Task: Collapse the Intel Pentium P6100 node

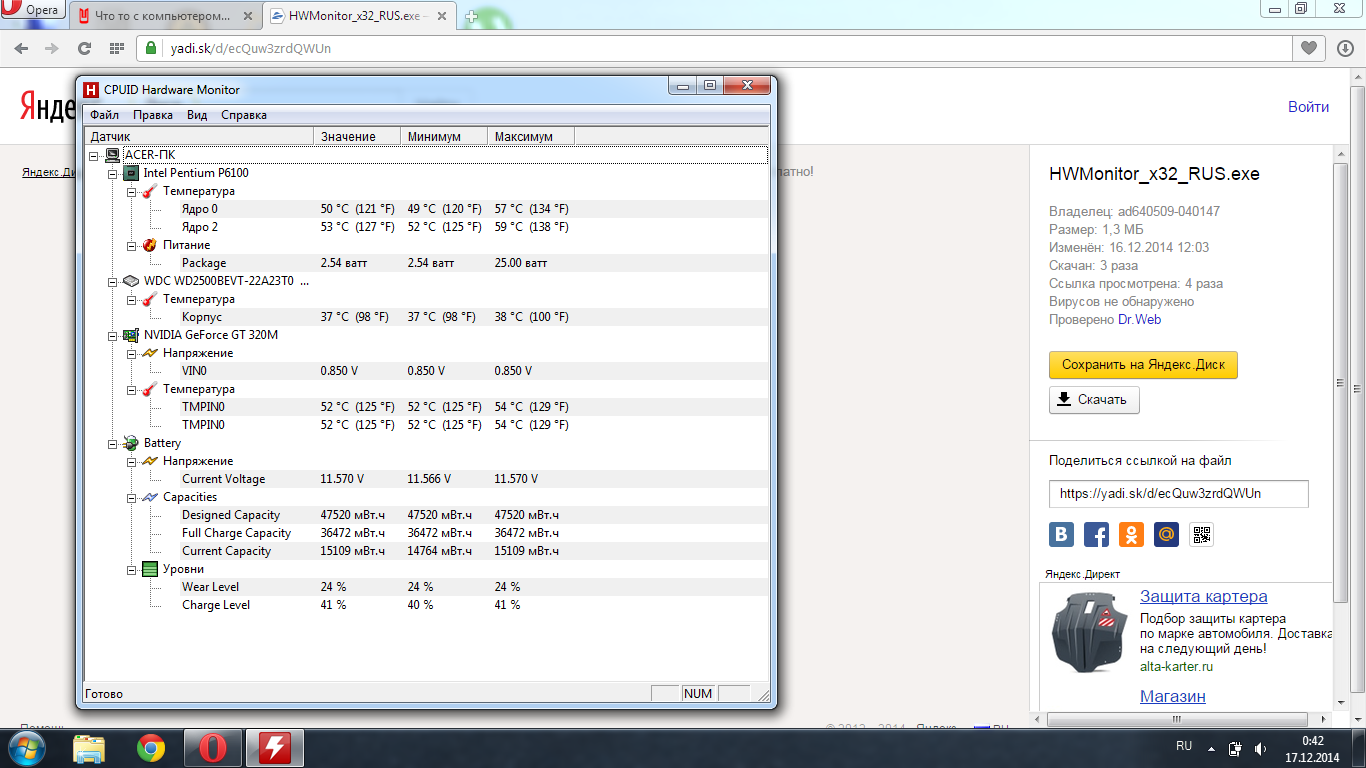Action: pyautogui.click(x=113, y=173)
